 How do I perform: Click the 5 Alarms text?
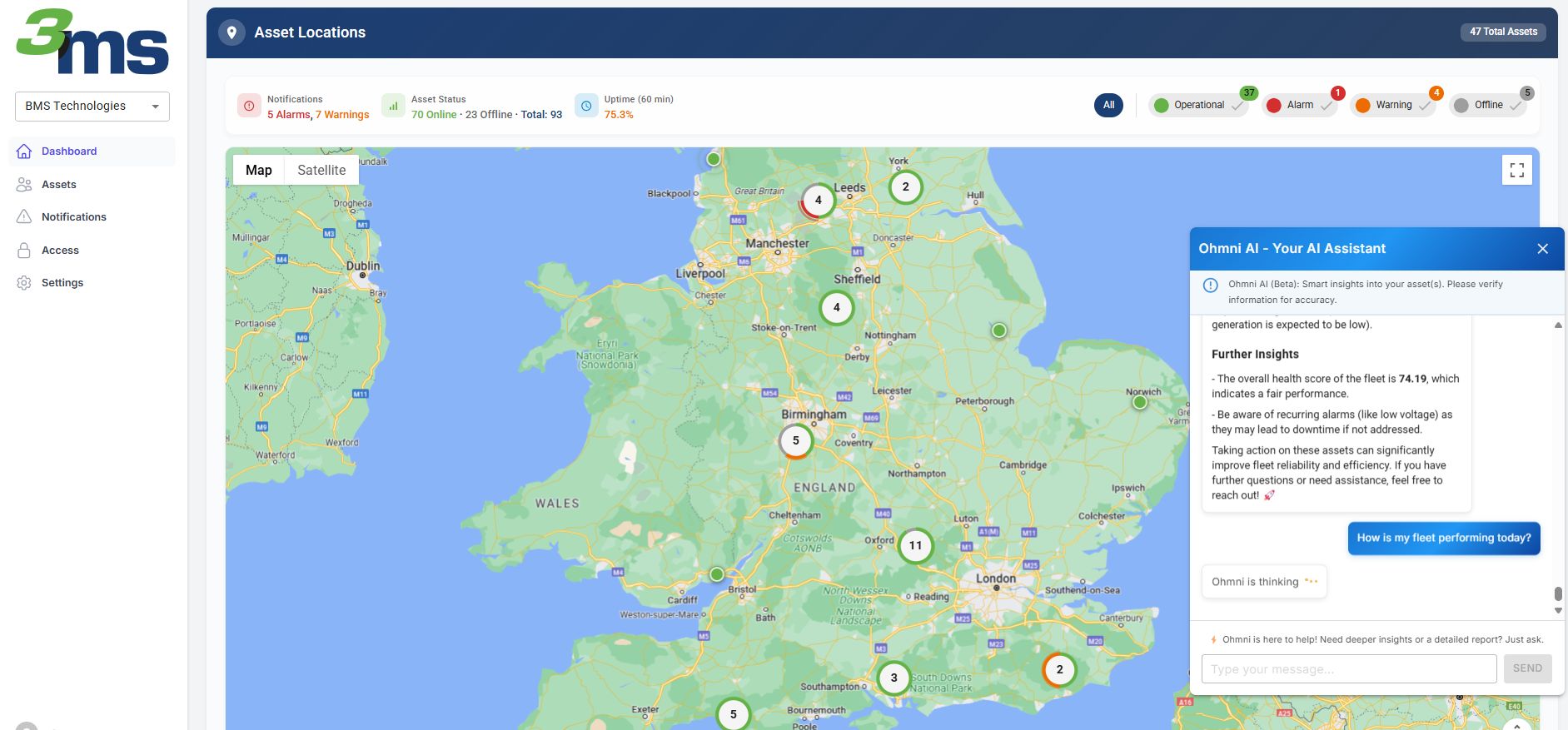click(x=288, y=115)
